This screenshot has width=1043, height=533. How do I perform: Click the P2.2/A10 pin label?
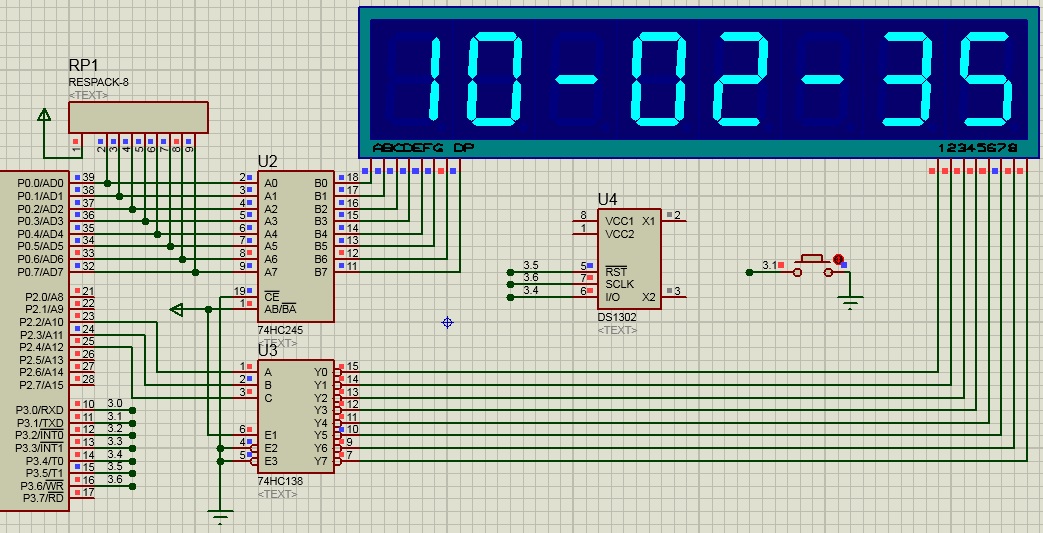coord(42,322)
